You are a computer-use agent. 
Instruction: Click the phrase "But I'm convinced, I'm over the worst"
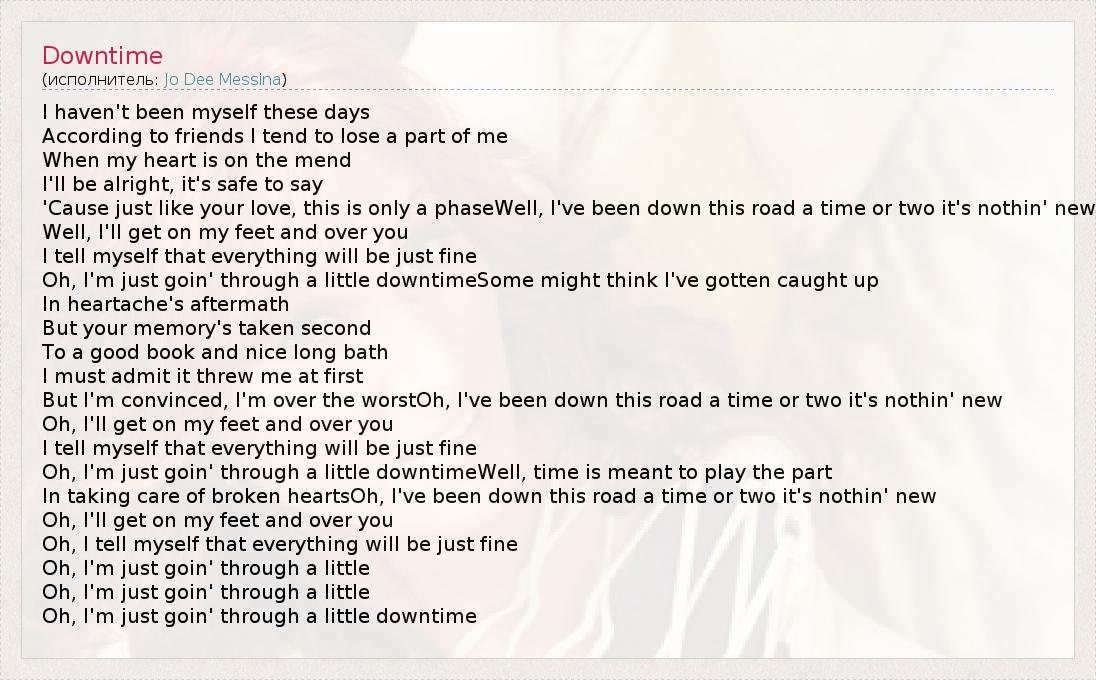[x=229, y=400]
